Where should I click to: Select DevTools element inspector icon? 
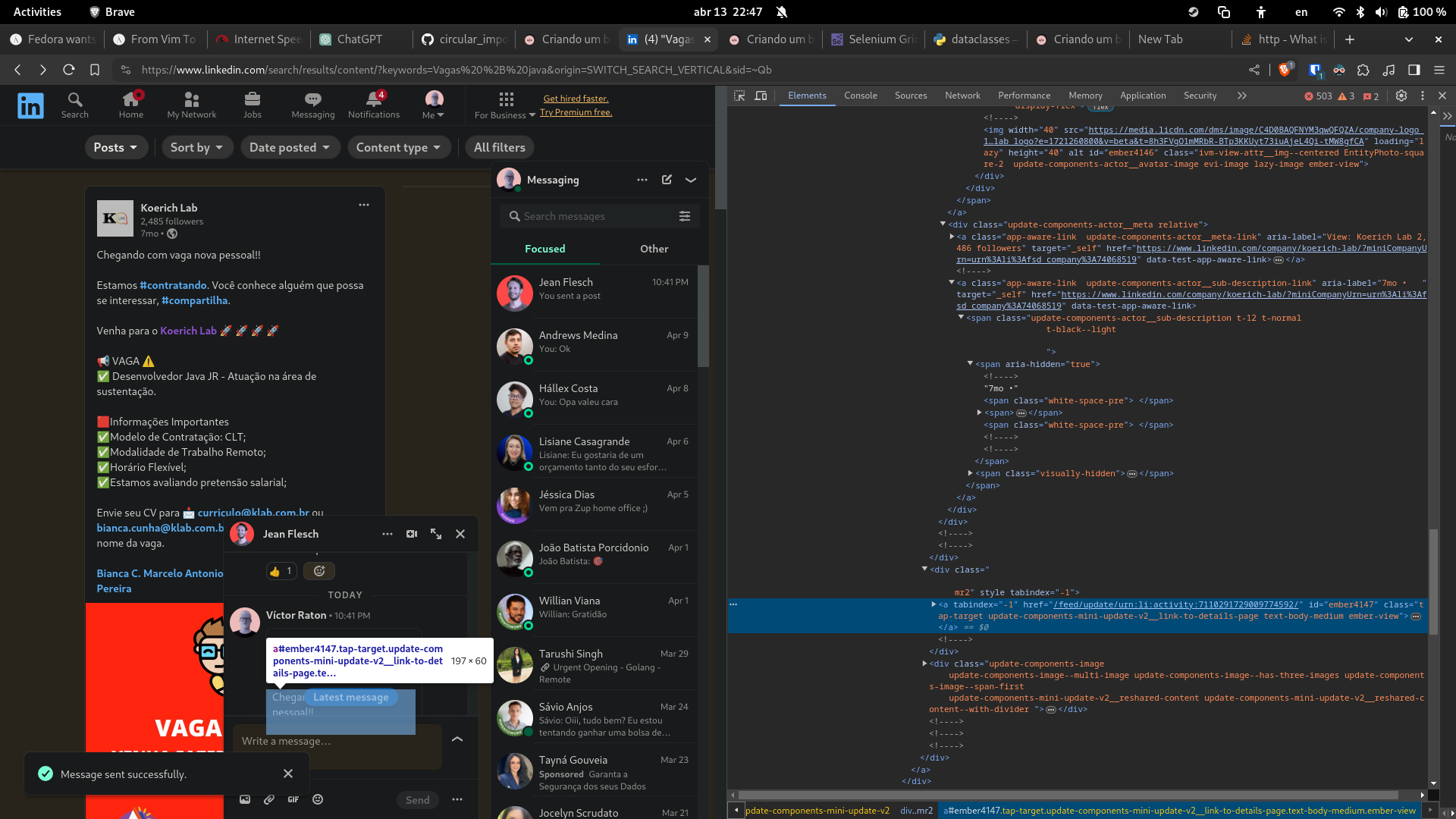pyautogui.click(x=739, y=96)
